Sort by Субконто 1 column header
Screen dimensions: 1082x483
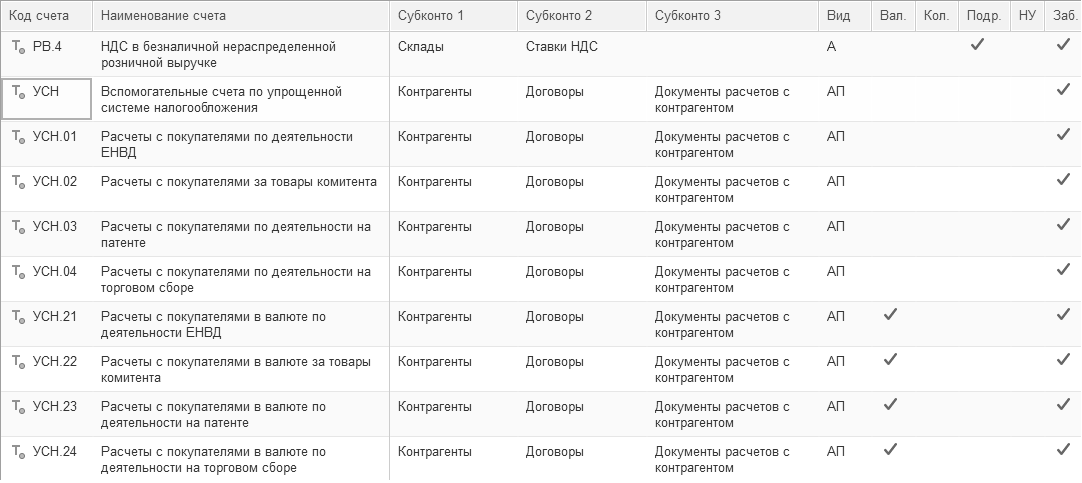pyautogui.click(x=431, y=16)
